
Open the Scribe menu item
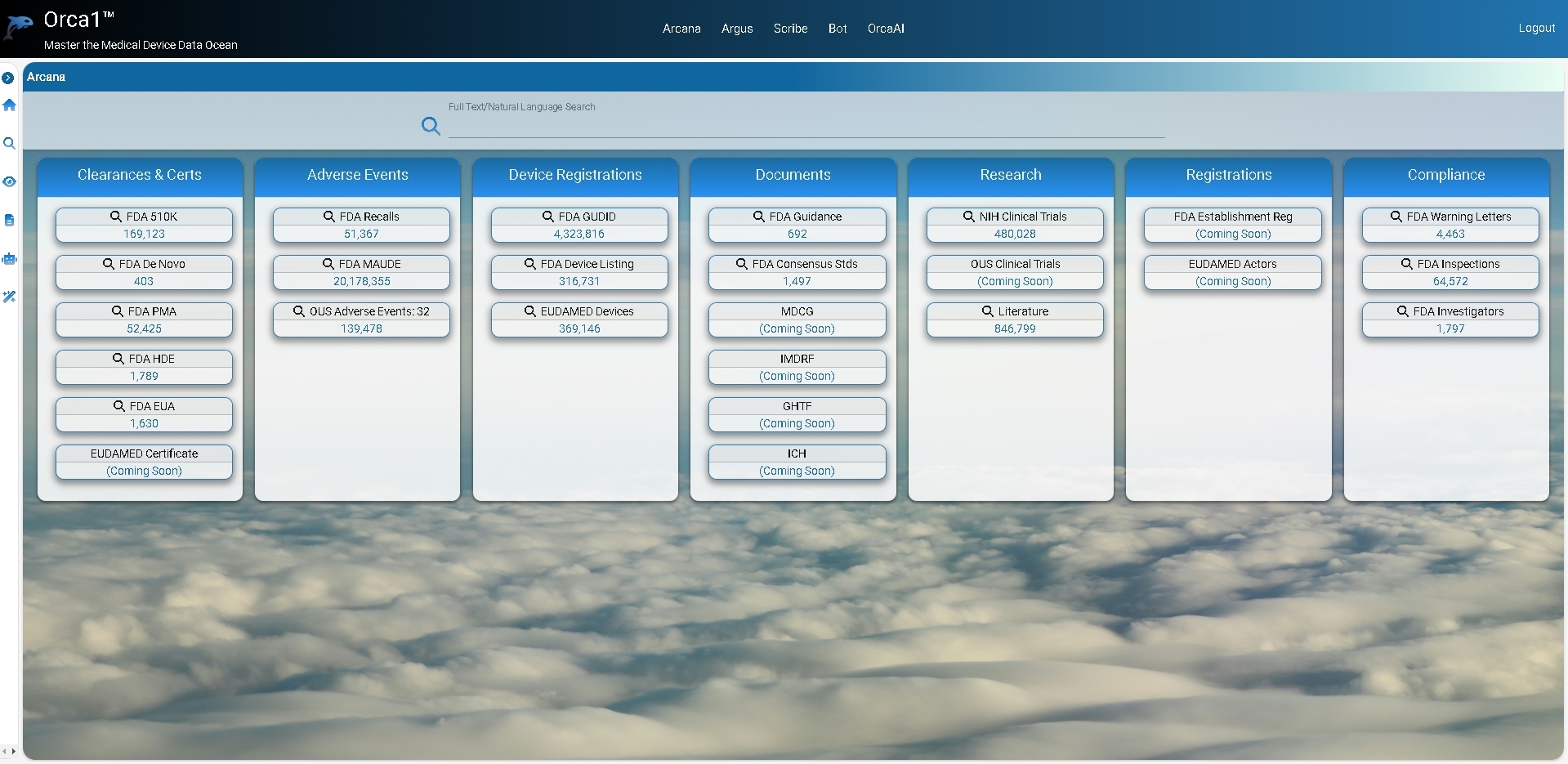(790, 29)
